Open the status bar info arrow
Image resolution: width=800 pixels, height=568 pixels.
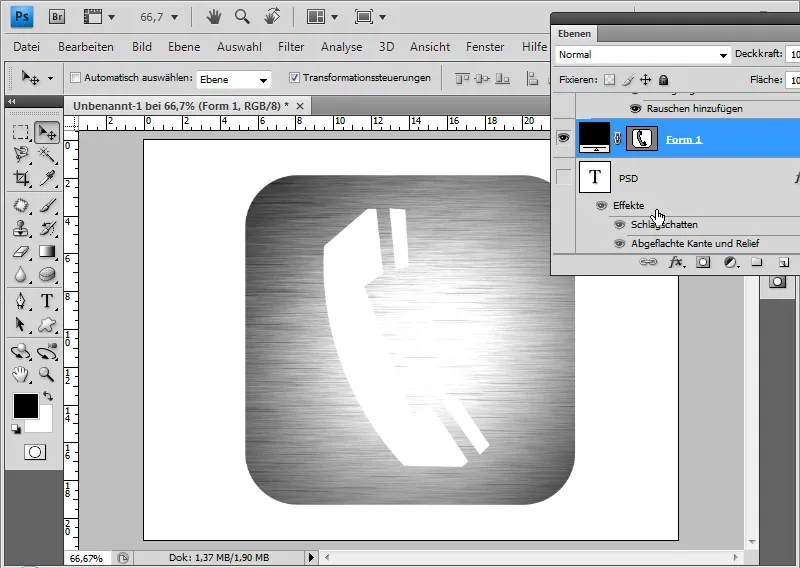(311, 557)
